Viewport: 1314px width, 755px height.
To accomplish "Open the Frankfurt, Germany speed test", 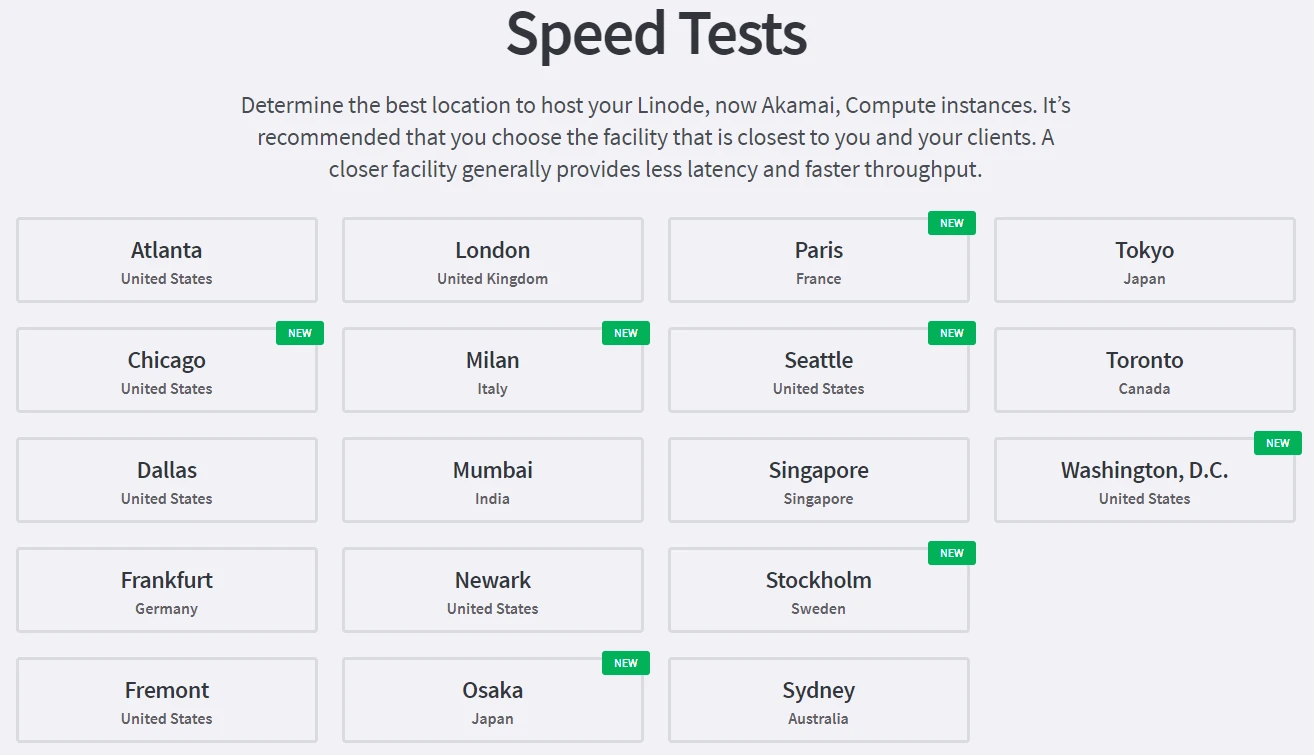I will pyautogui.click(x=167, y=591).
